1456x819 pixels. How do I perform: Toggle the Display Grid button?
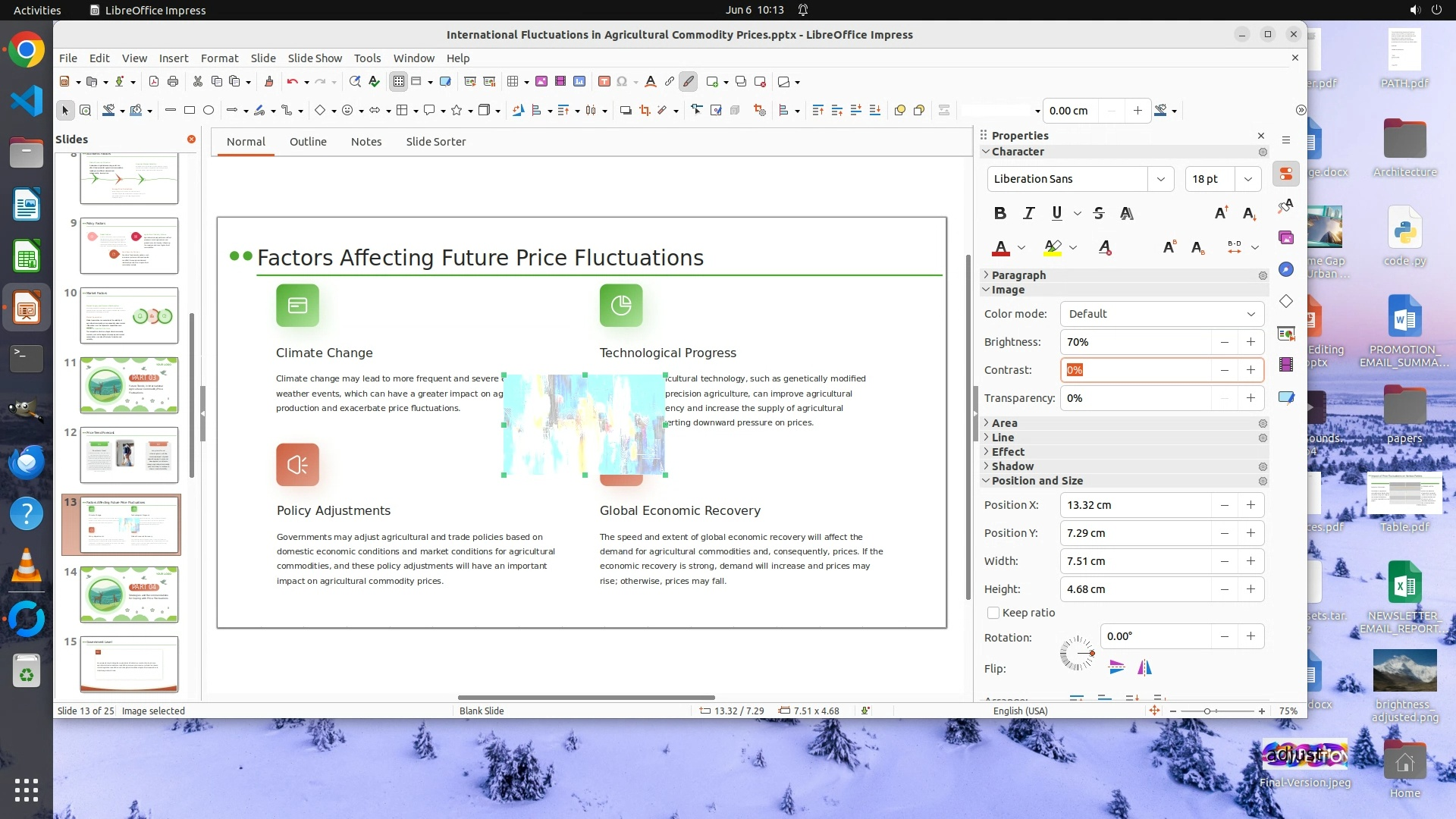coord(399,82)
